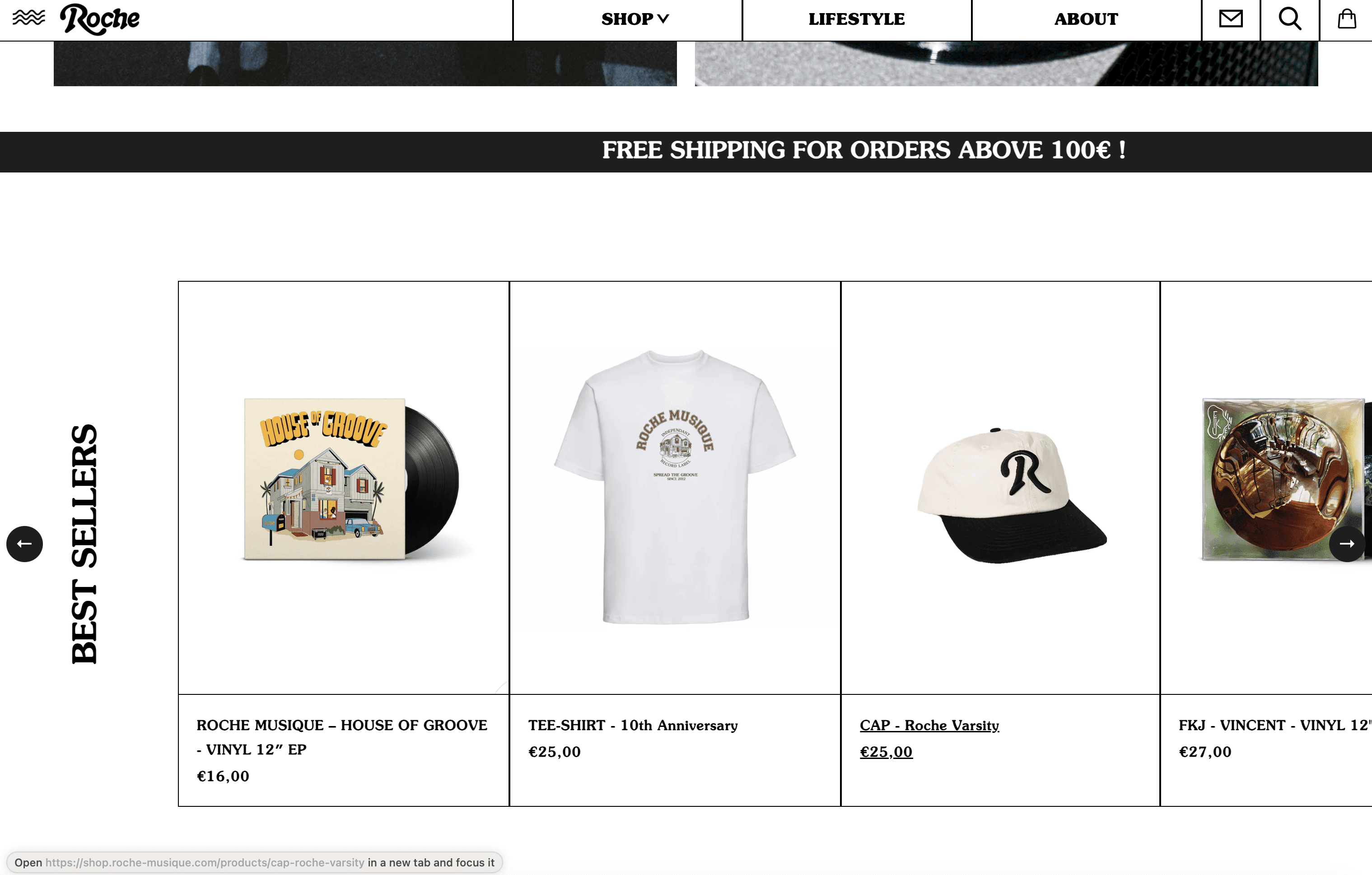Open the shopping bag cart icon
This screenshot has height=875, width=1372.
tap(1346, 19)
